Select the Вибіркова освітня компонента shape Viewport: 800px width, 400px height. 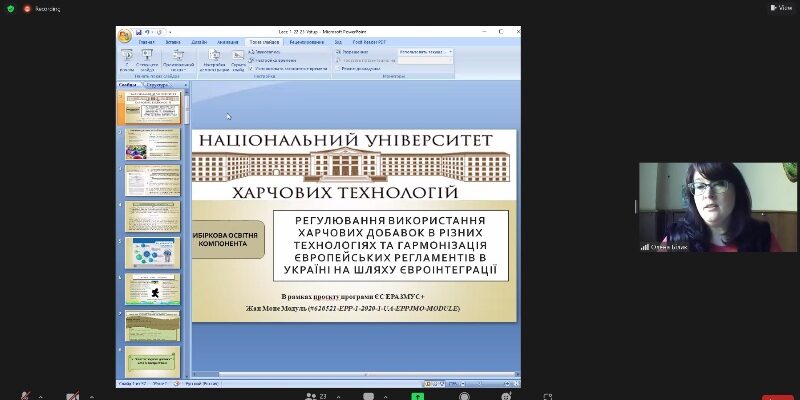[x=229, y=240]
